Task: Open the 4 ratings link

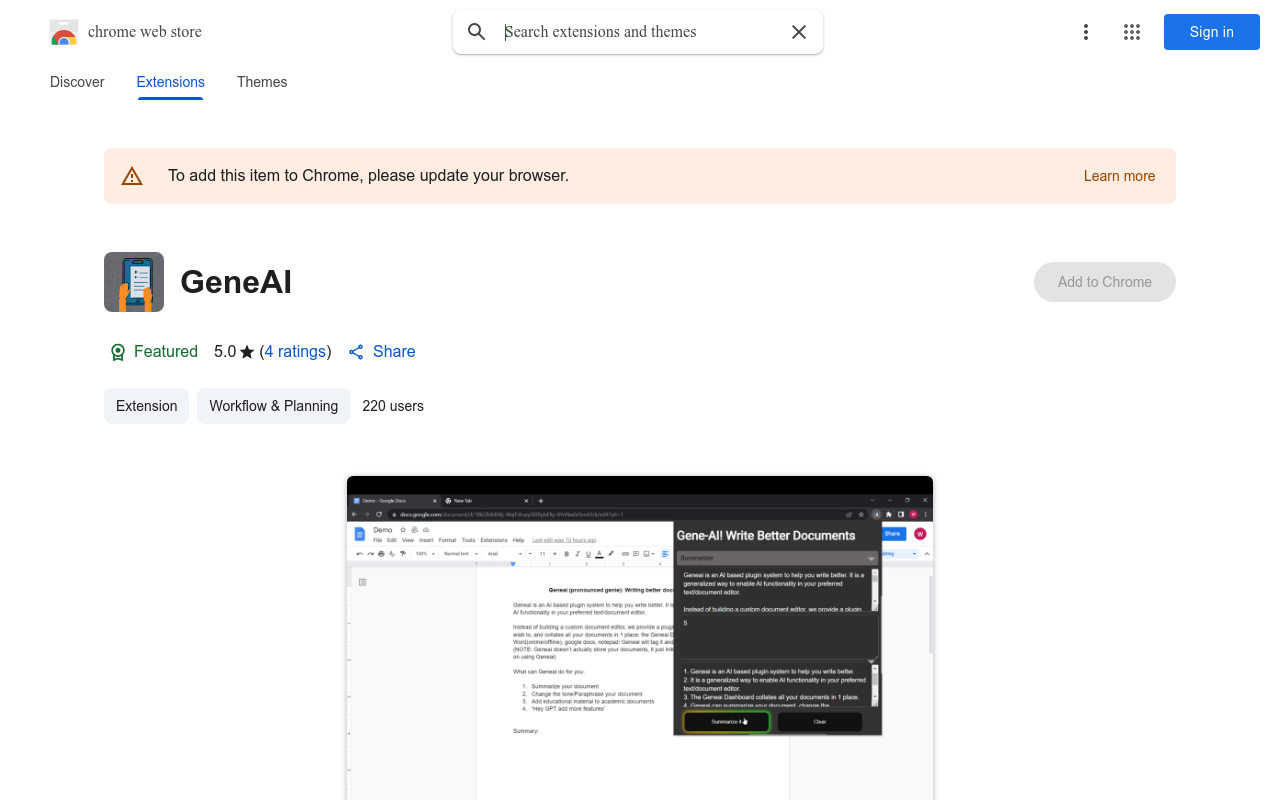Action: (295, 352)
